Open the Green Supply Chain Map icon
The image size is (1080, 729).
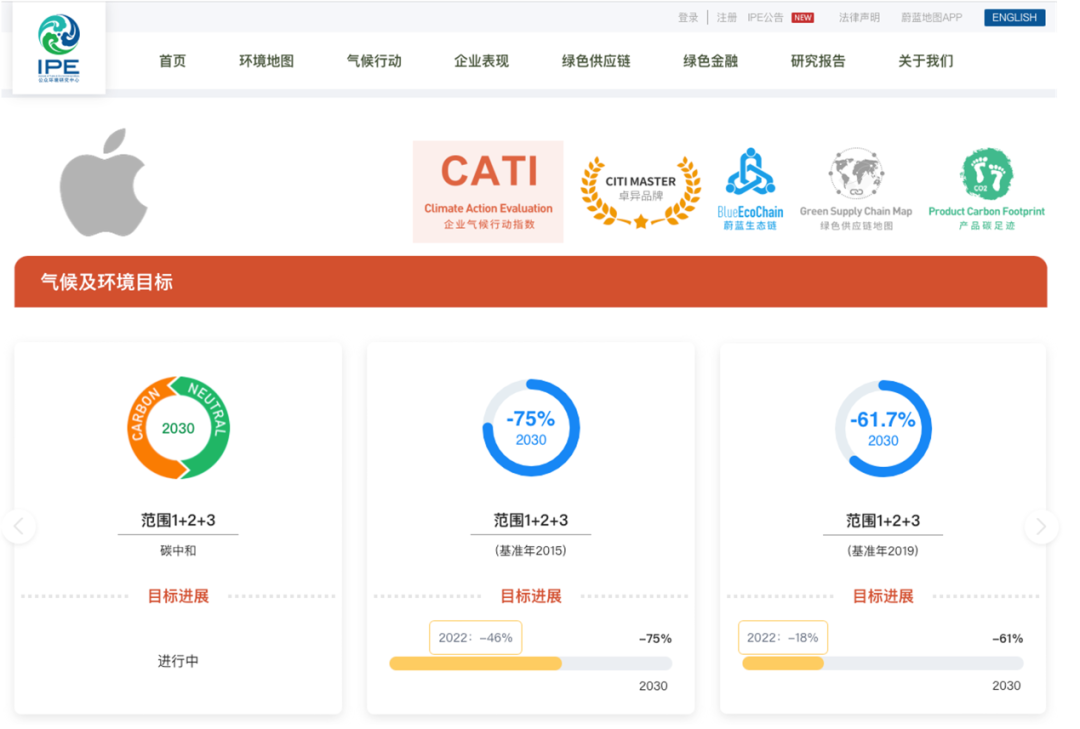coord(856,189)
